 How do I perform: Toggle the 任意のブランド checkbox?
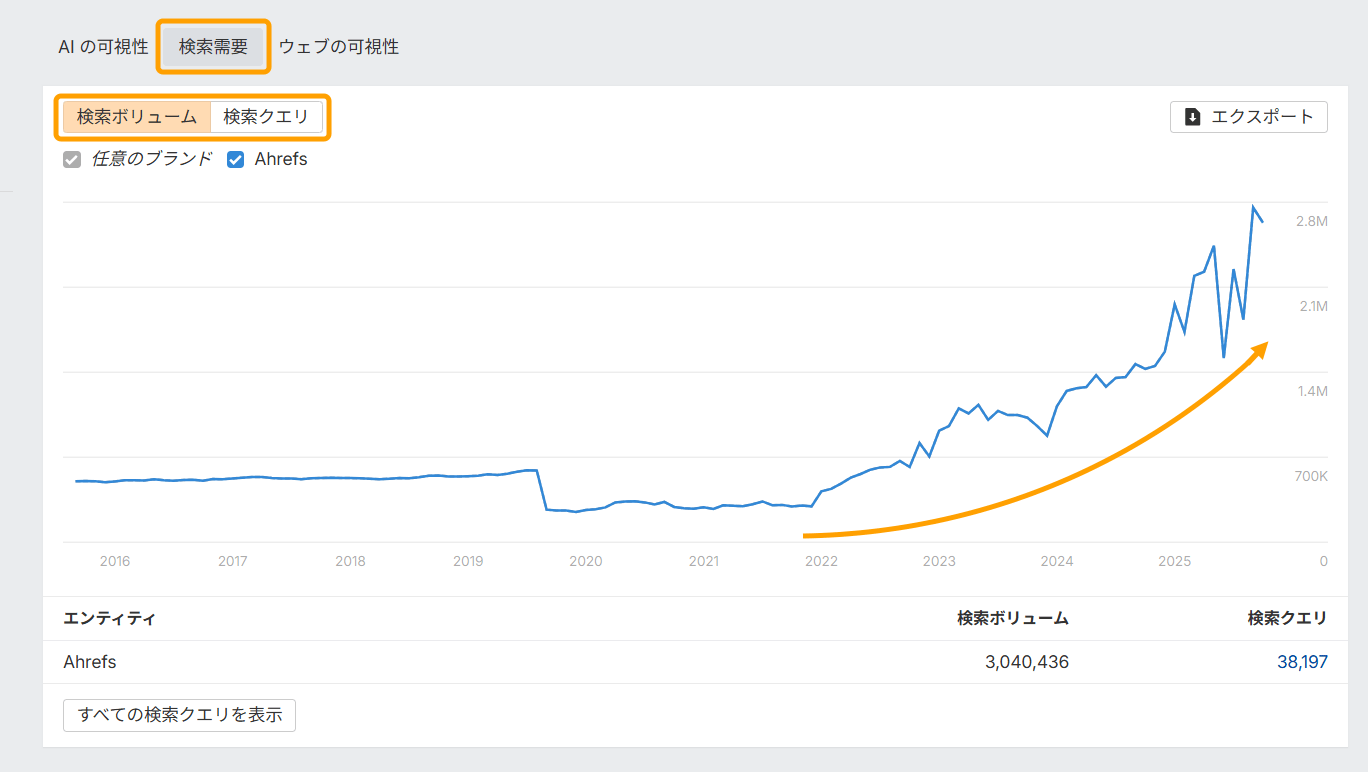[72, 159]
